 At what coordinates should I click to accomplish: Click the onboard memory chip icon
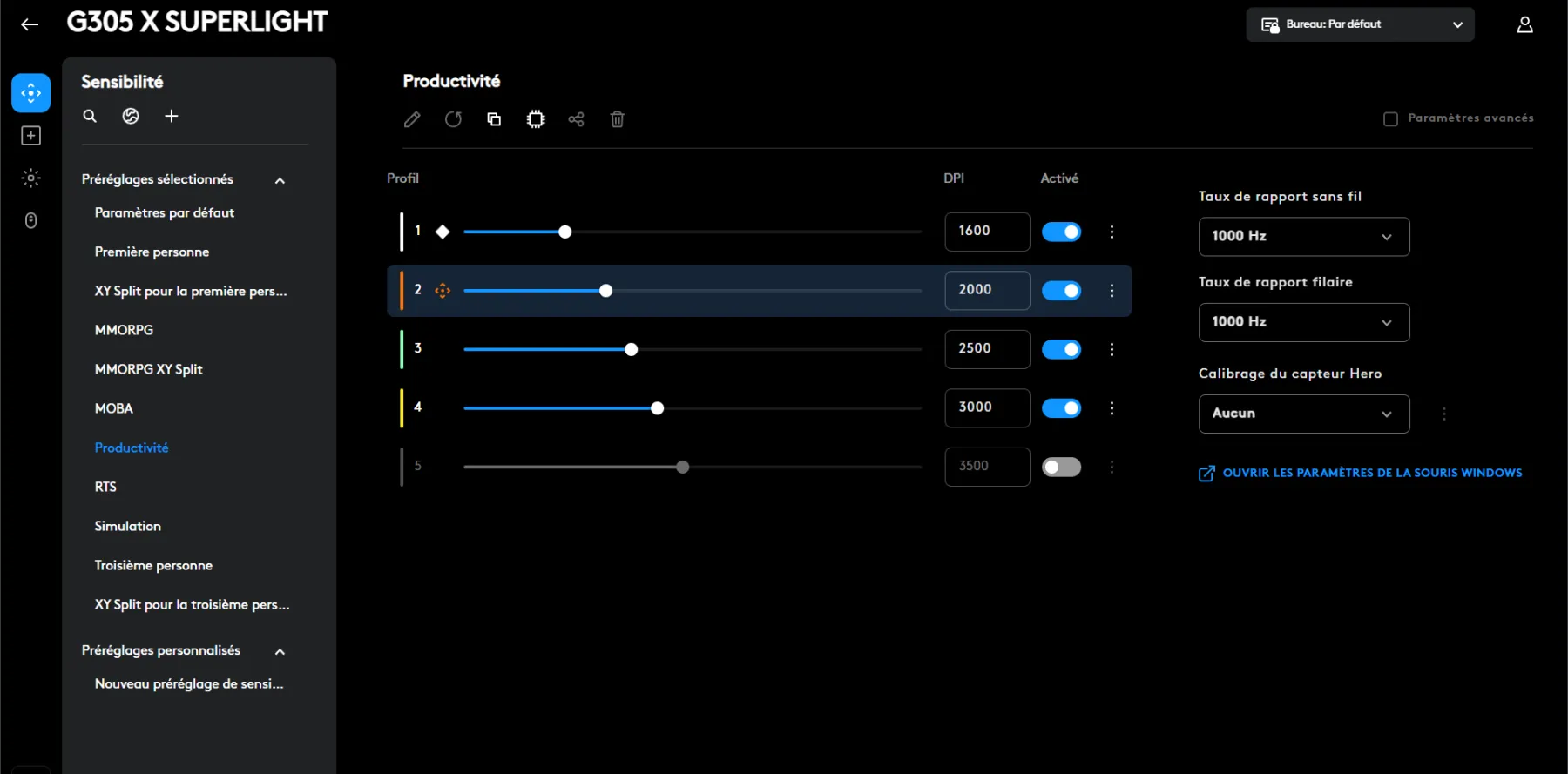point(536,119)
